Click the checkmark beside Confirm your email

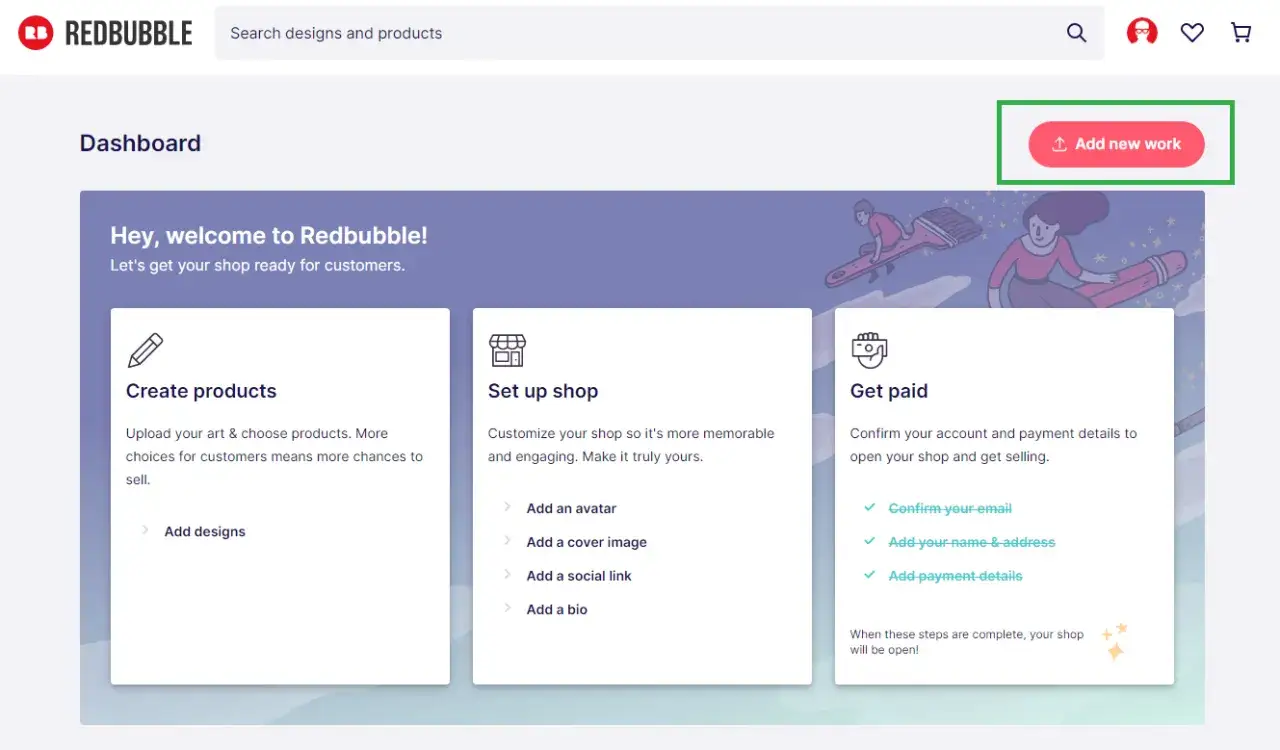pyautogui.click(x=870, y=508)
